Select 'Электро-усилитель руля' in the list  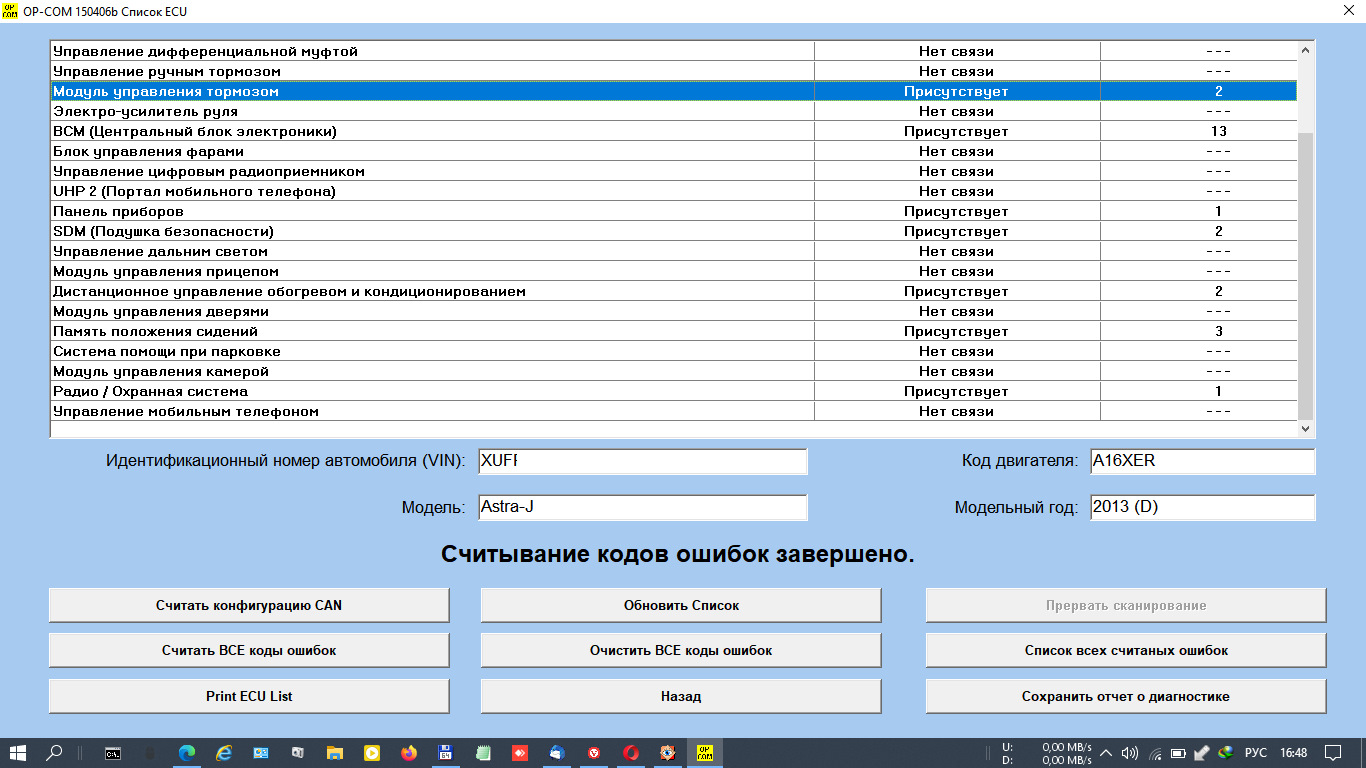[x=674, y=111]
